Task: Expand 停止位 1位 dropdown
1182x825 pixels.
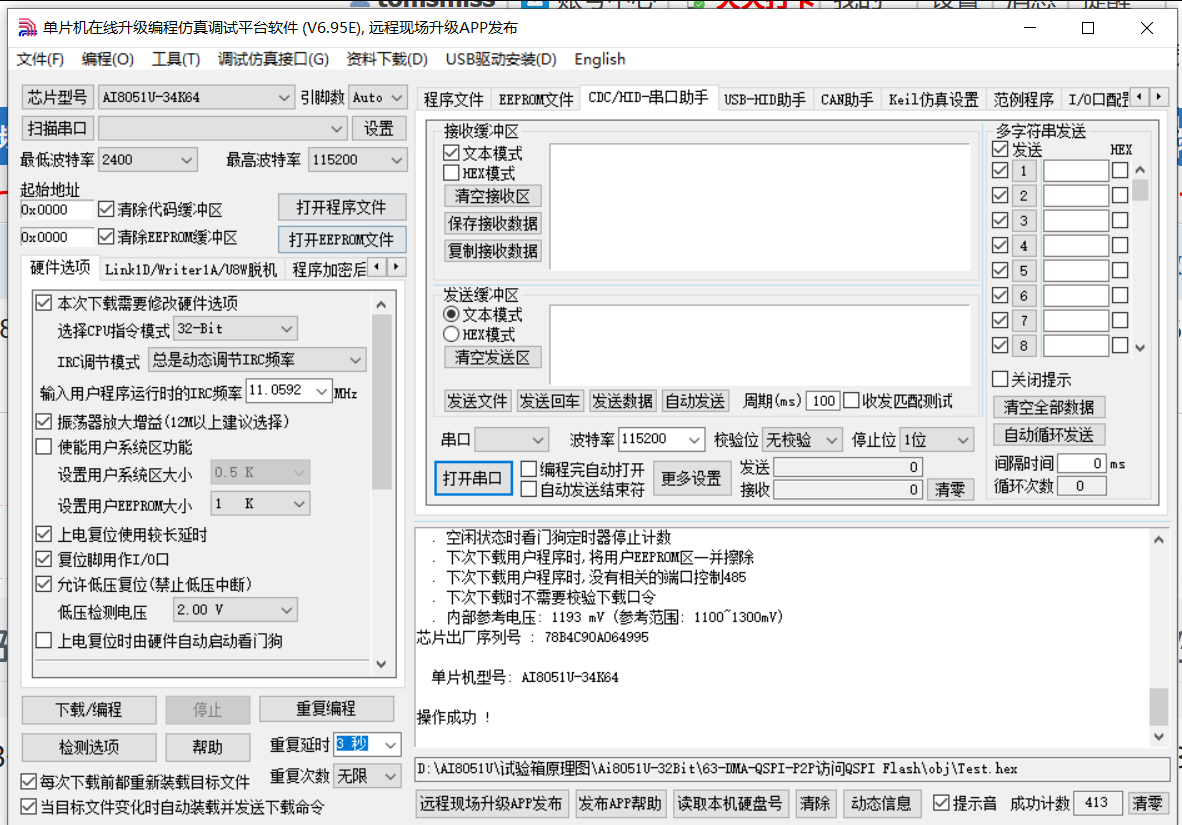Action: point(963,440)
